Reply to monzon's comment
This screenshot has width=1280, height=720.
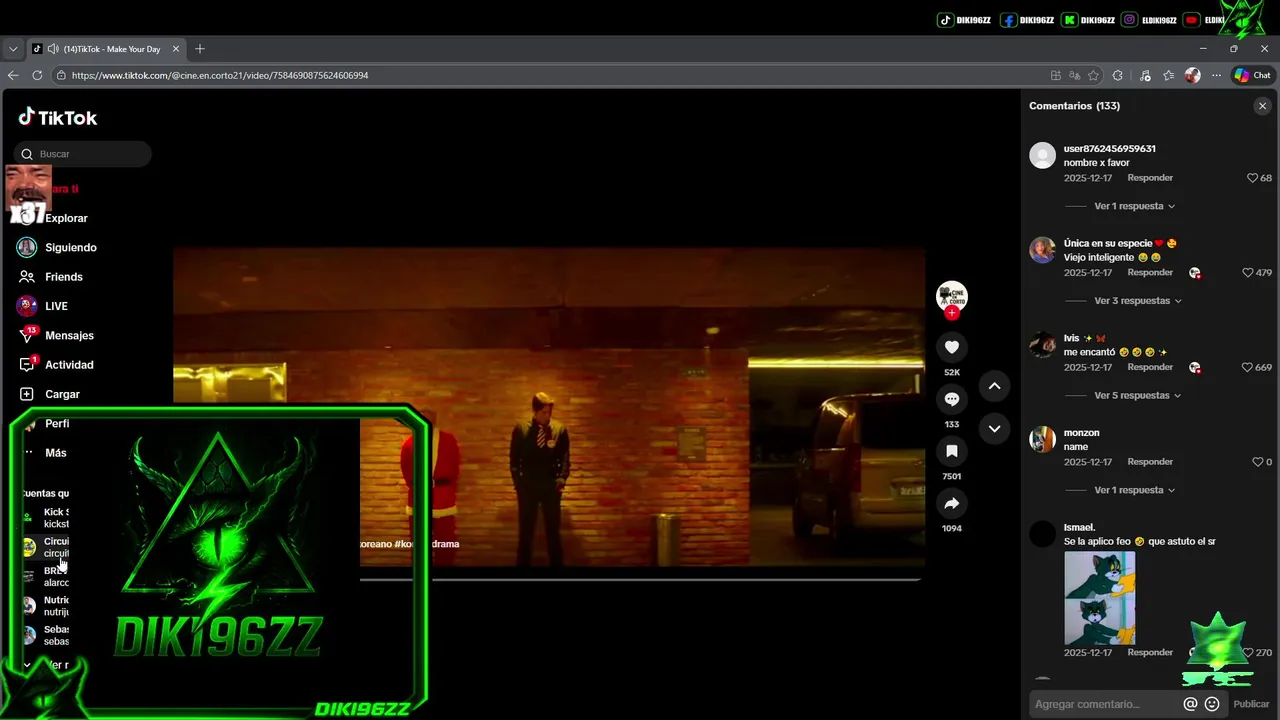click(1150, 462)
